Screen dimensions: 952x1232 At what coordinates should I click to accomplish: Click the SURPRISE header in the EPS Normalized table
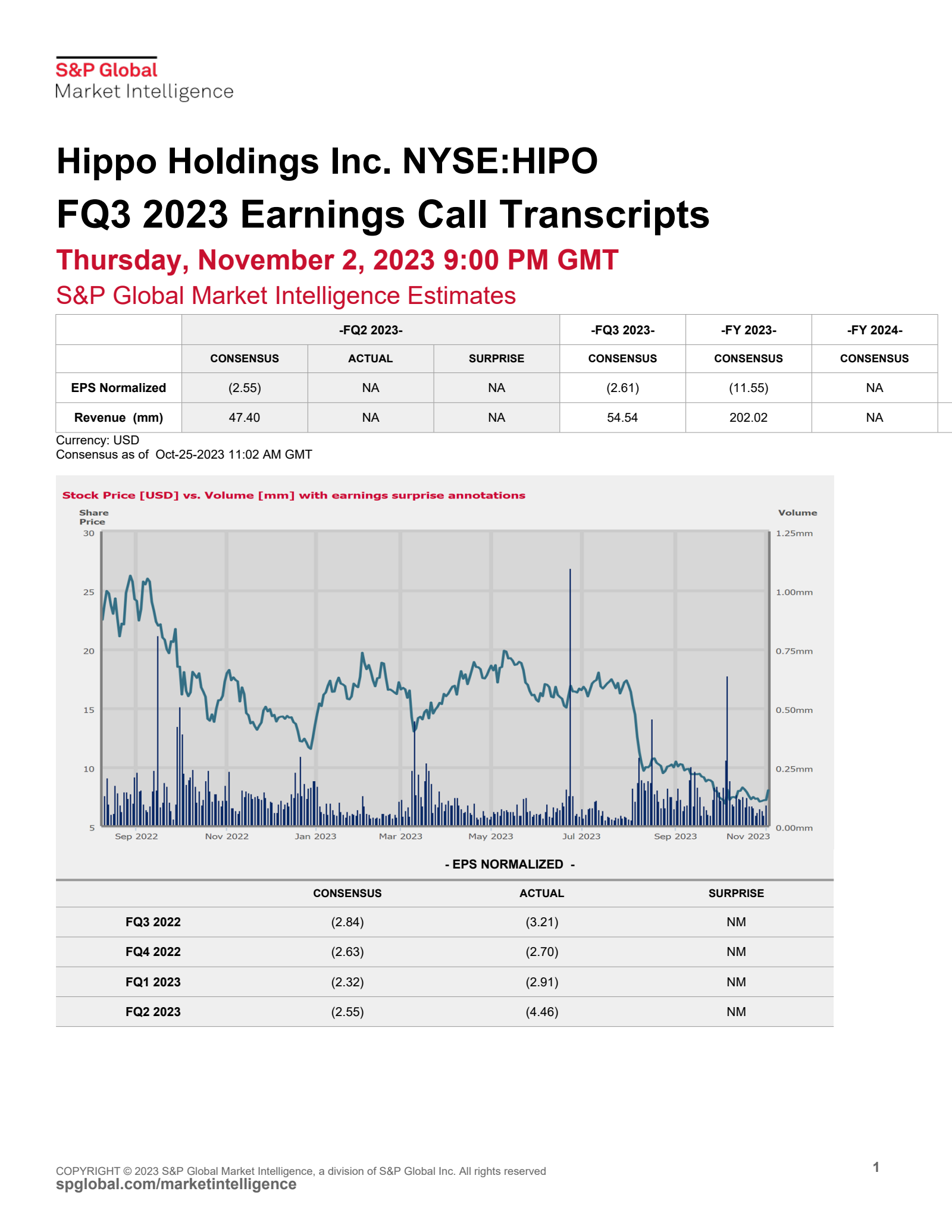[736, 894]
